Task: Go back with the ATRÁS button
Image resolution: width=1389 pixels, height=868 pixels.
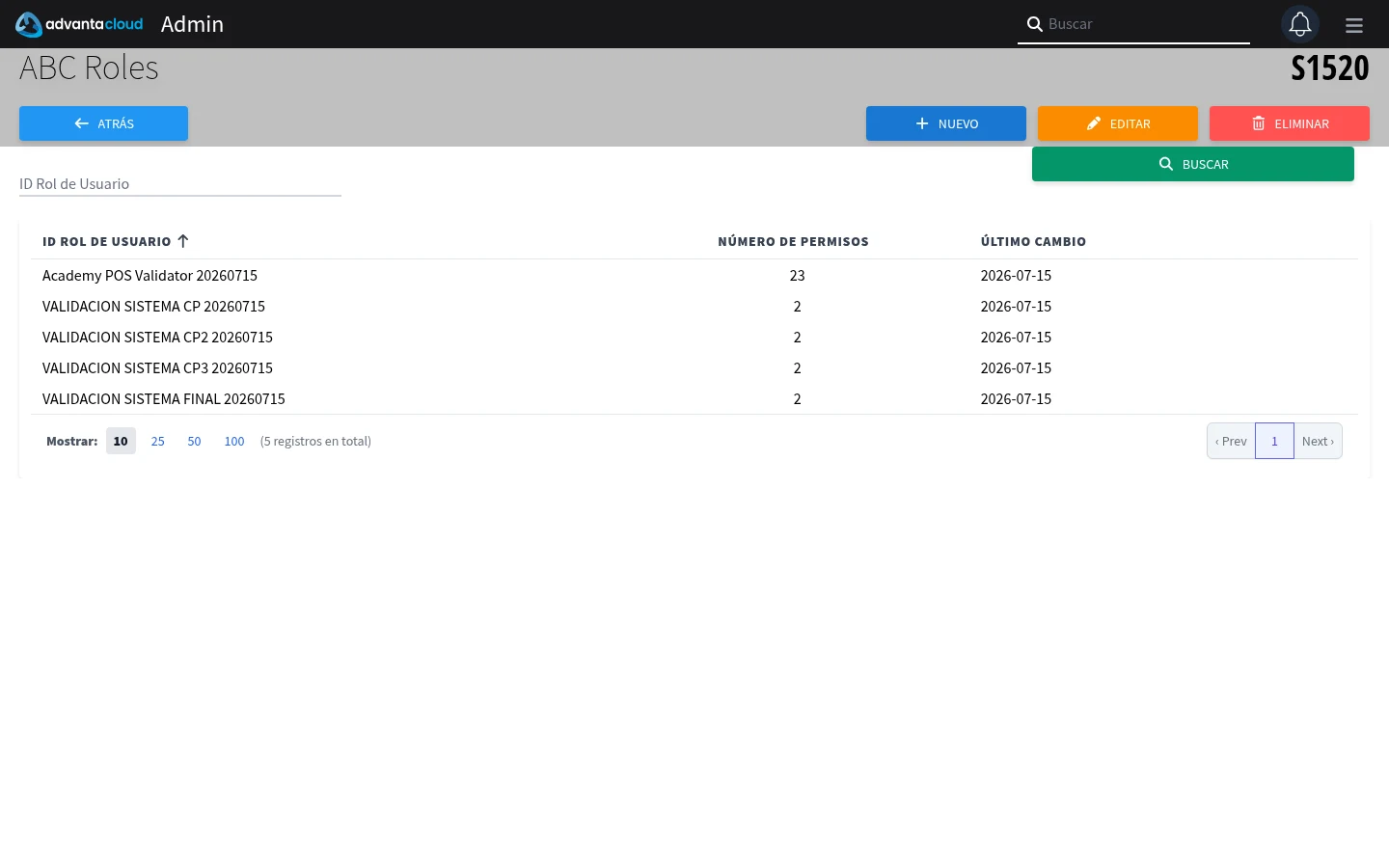Action: pos(103,123)
